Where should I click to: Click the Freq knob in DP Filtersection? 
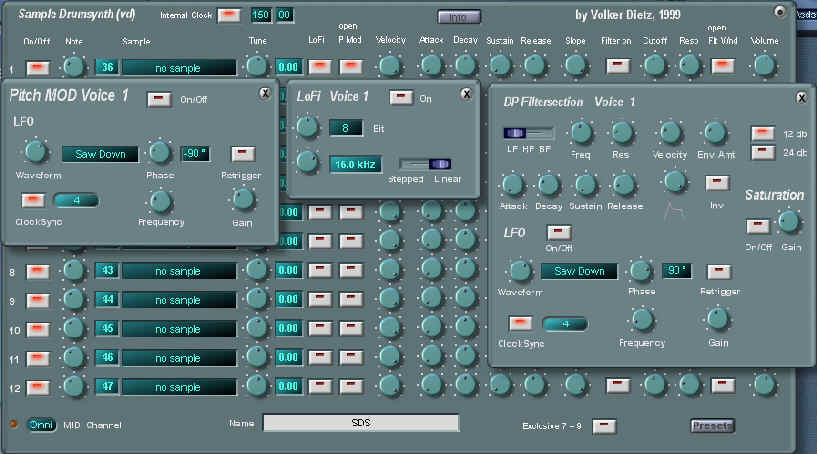click(x=580, y=133)
